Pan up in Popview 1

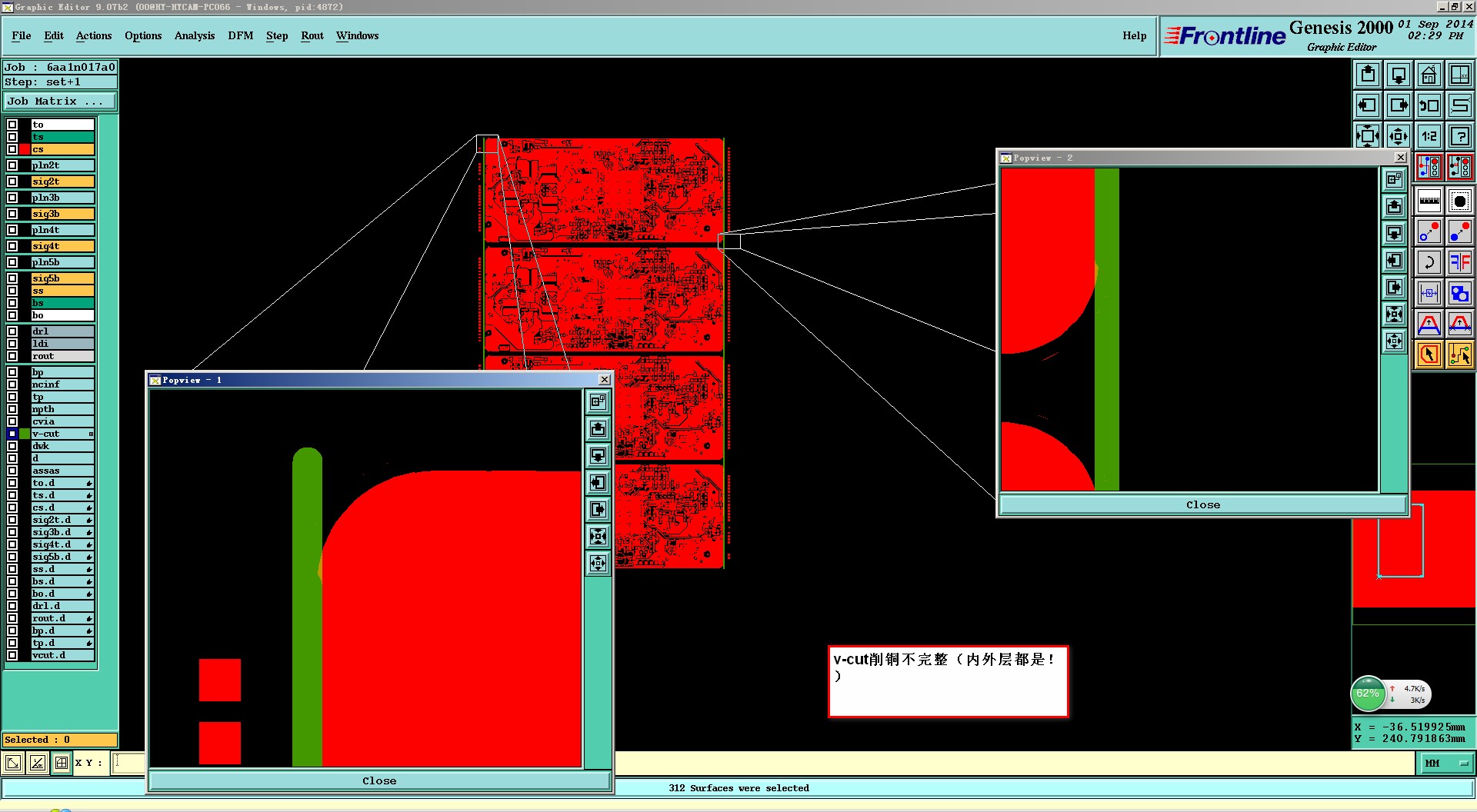point(598,428)
